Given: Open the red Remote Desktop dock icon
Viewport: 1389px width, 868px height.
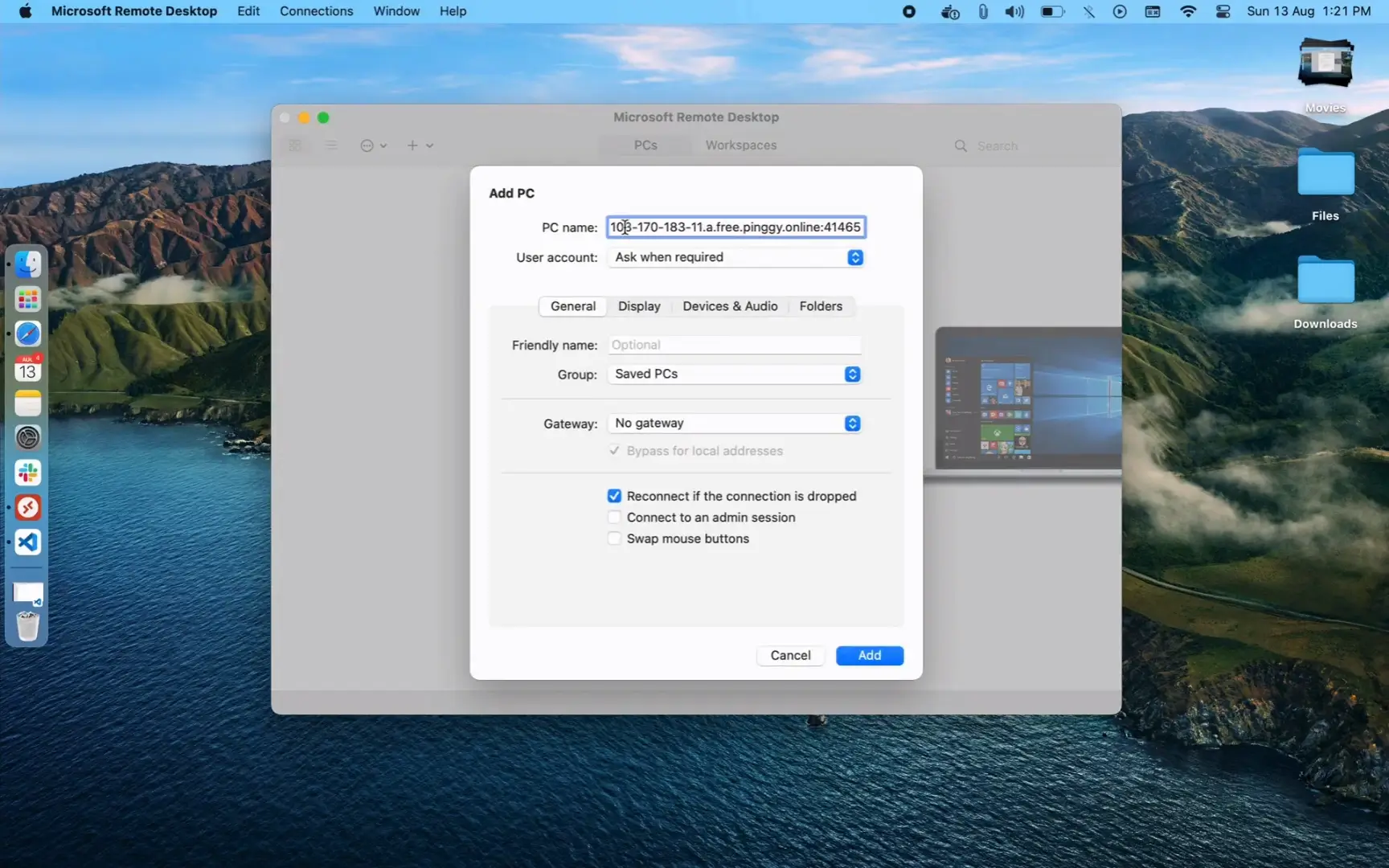Looking at the screenshot, I should pyautogui.click(x=27, y=507).
